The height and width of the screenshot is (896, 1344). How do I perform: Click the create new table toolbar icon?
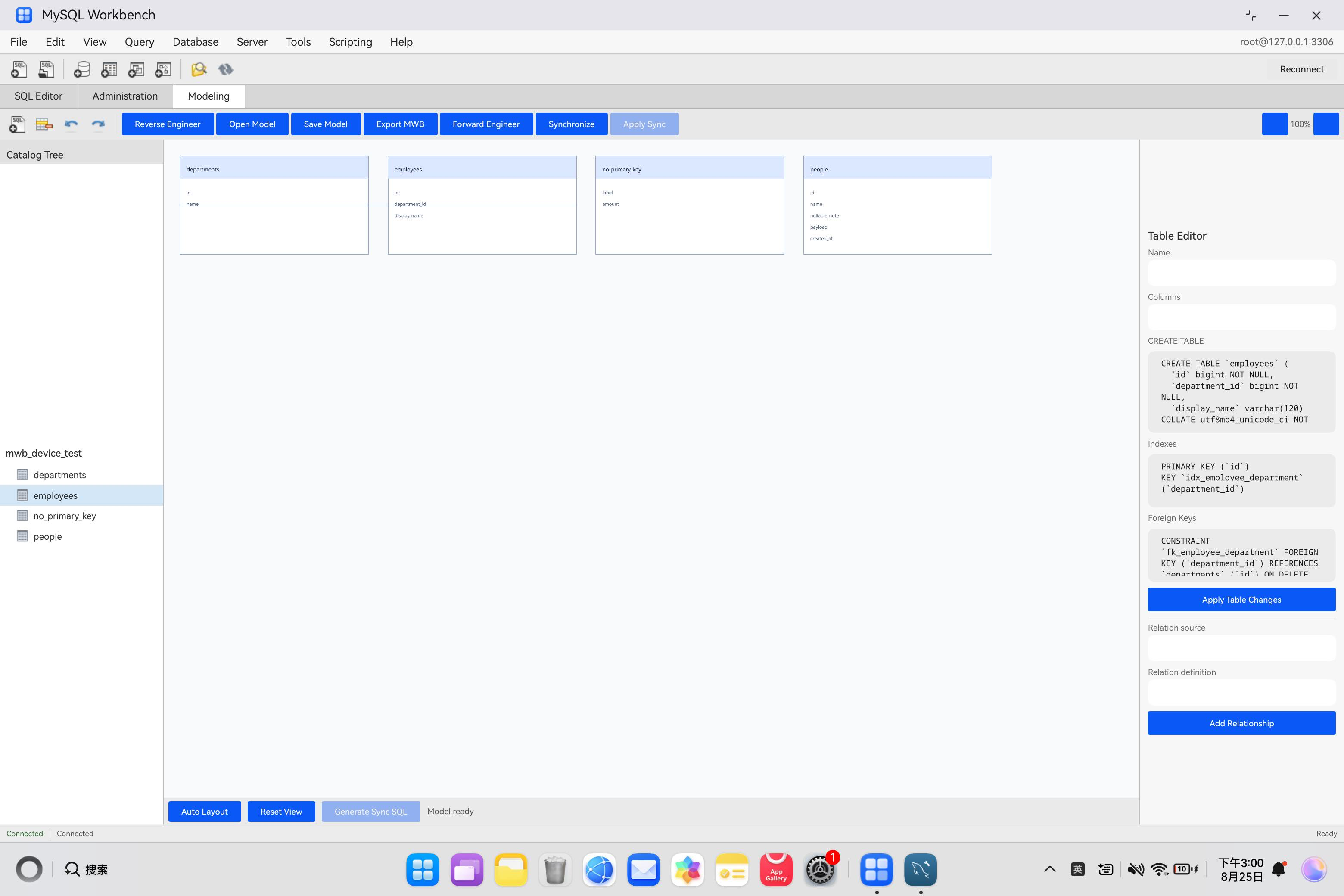(x=109, y=69)
